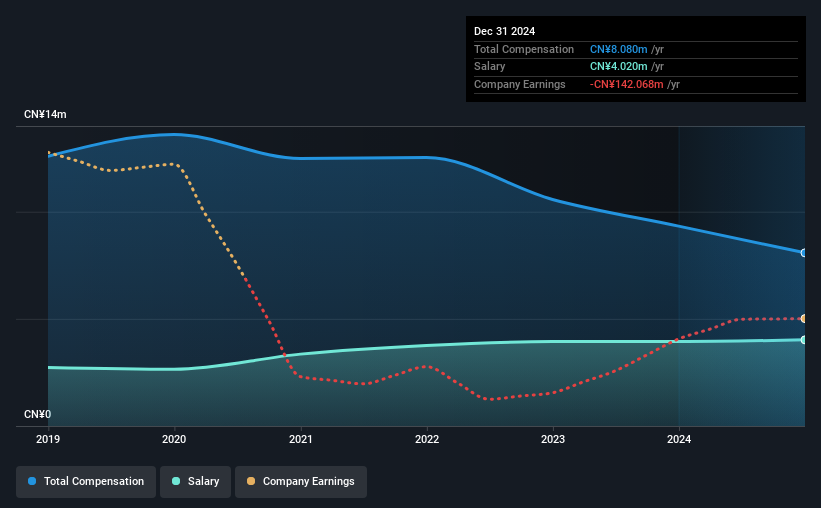Viewport: 821px width, 508px height.
Task: Toggle the Total Compensation legend button
Action: pos(86,481)
